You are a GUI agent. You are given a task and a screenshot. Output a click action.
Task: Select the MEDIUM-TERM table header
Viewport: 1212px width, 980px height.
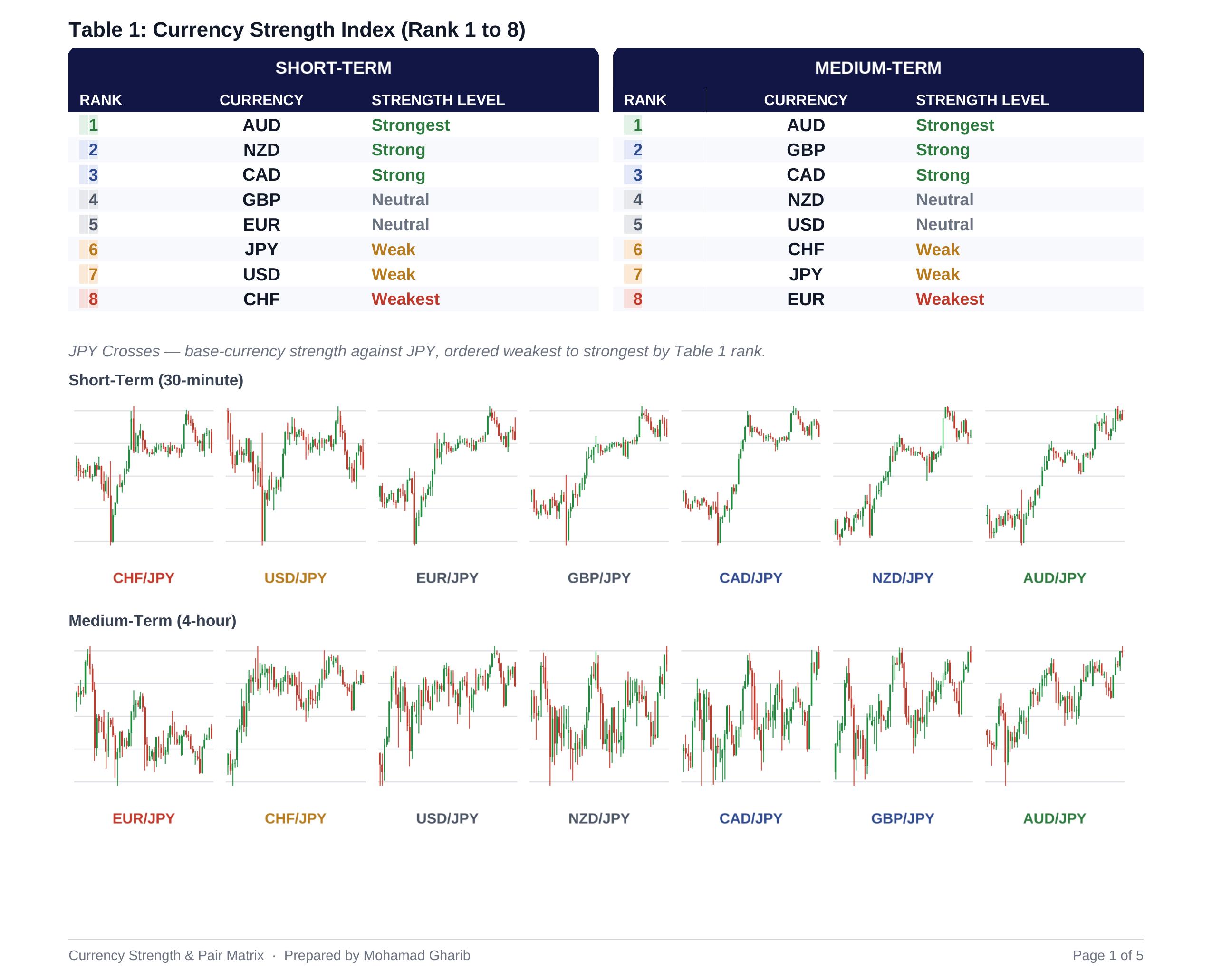[x=878, y=68]
